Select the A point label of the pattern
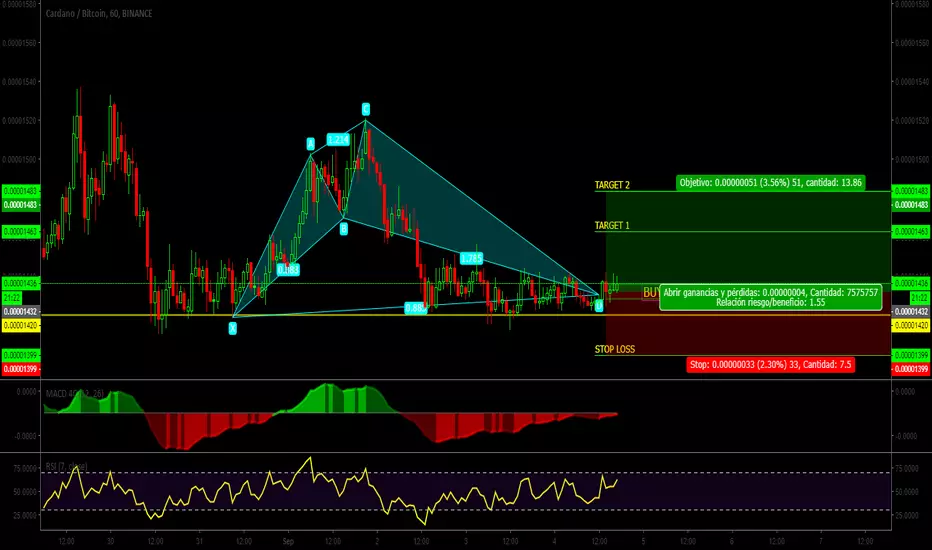The height and width of the screenshot is (550, 932). 310,144
